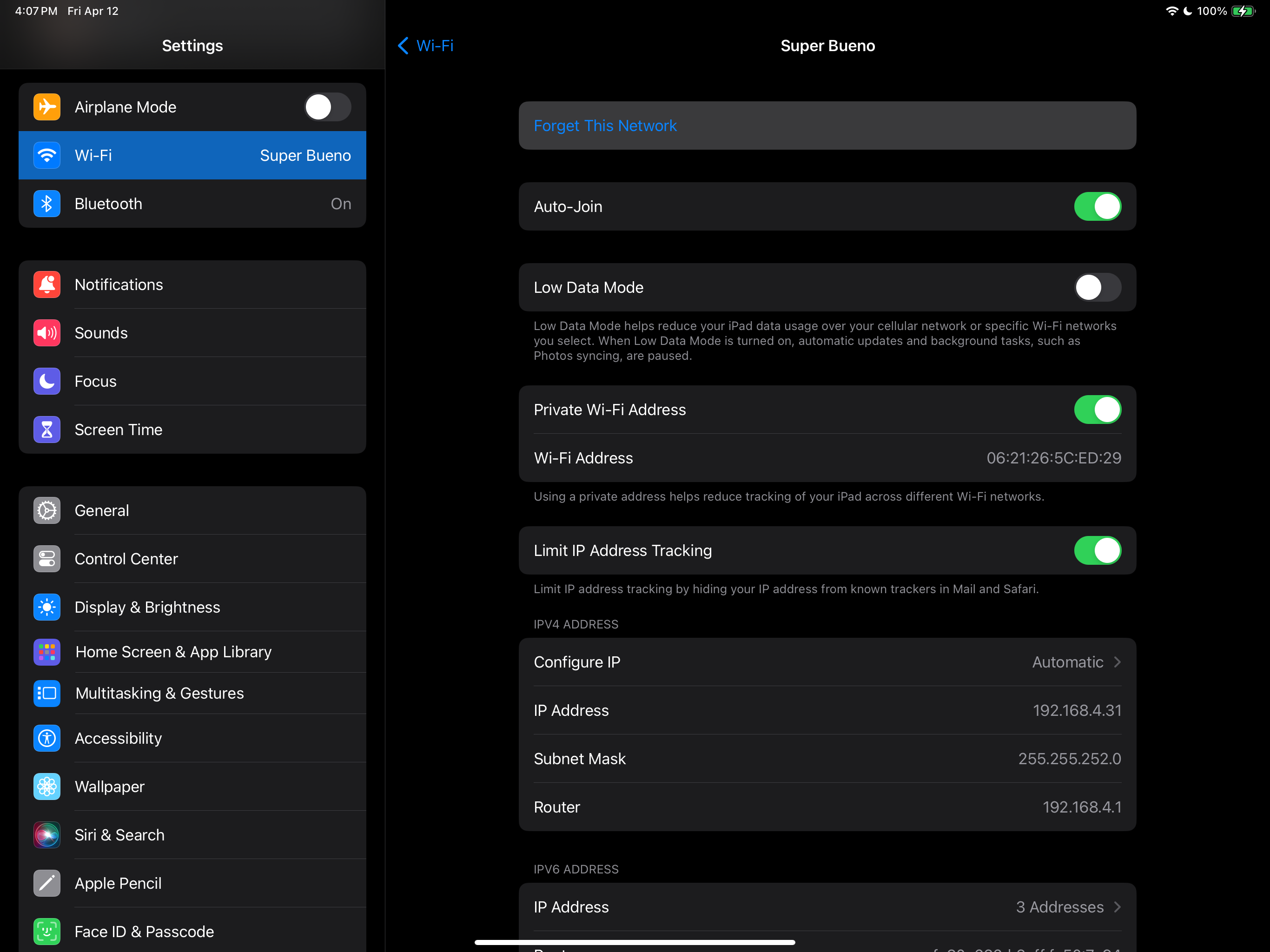Open Screen Time settings
1270x952 pixels.
tap(192, 430)
